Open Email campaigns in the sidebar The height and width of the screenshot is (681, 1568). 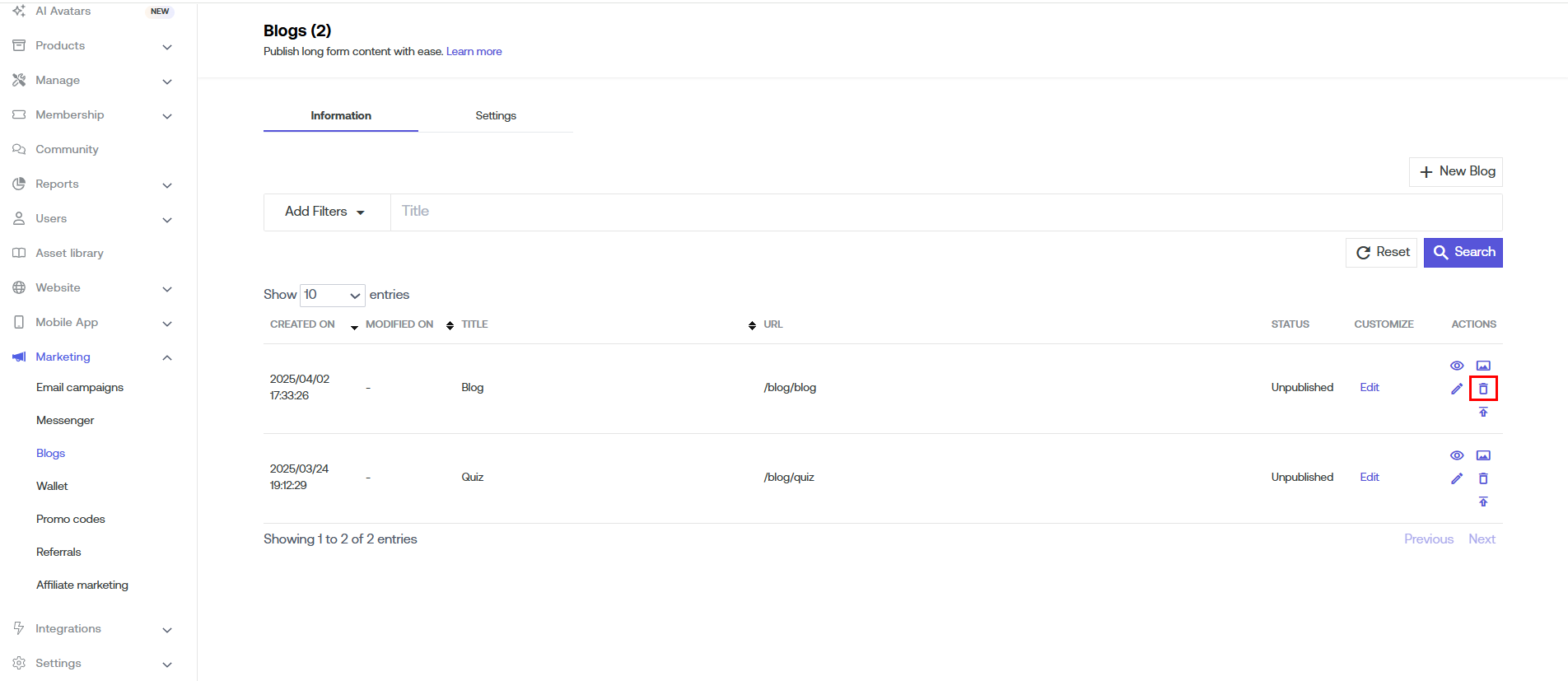(80, 387)
